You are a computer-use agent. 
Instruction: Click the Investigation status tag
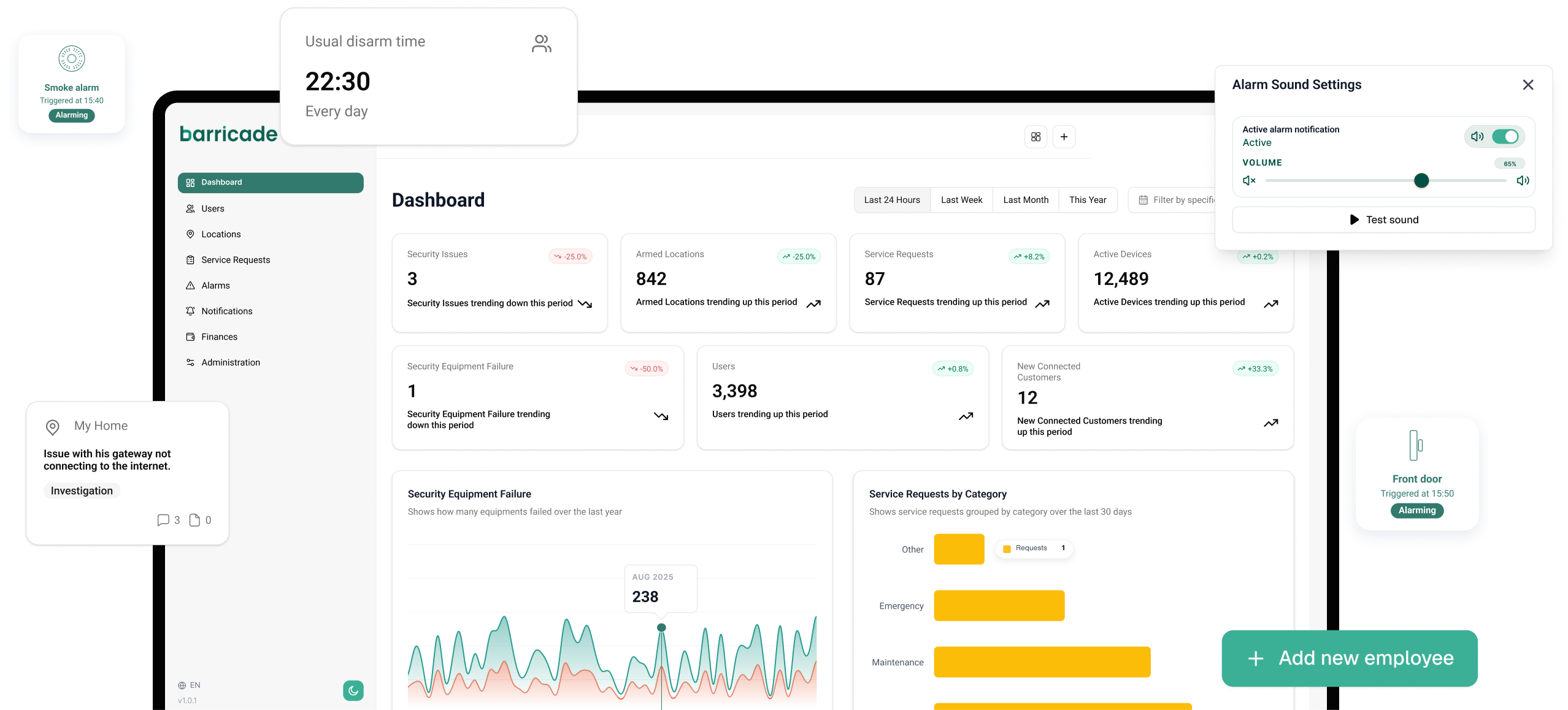point(82,491)
